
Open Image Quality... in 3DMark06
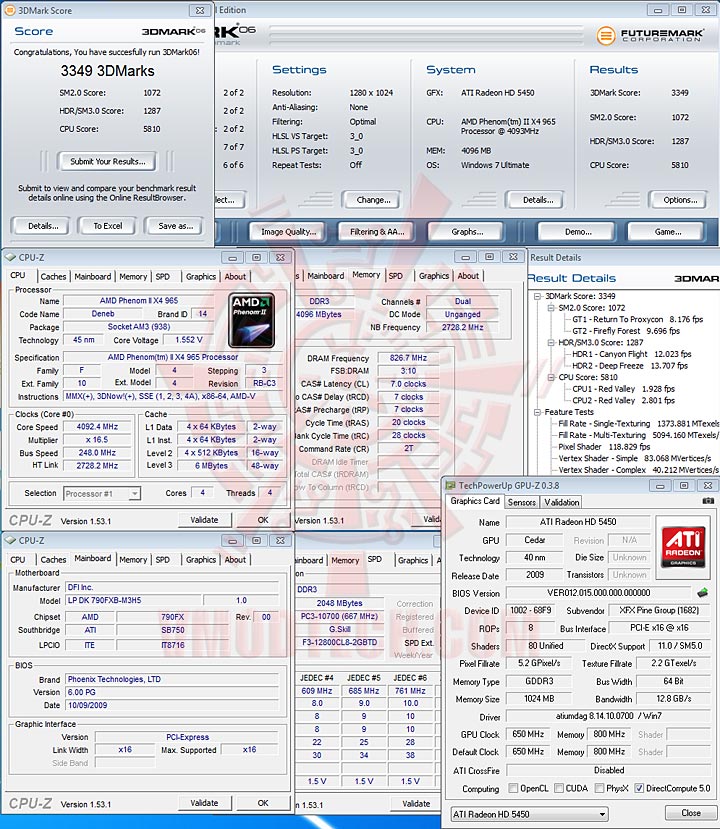click(x=288, y=232)
